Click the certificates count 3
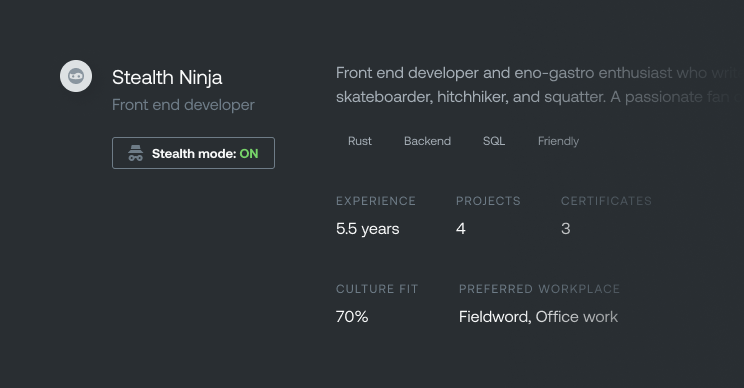The width and height of the screenshot is (744, 388). 566,229
